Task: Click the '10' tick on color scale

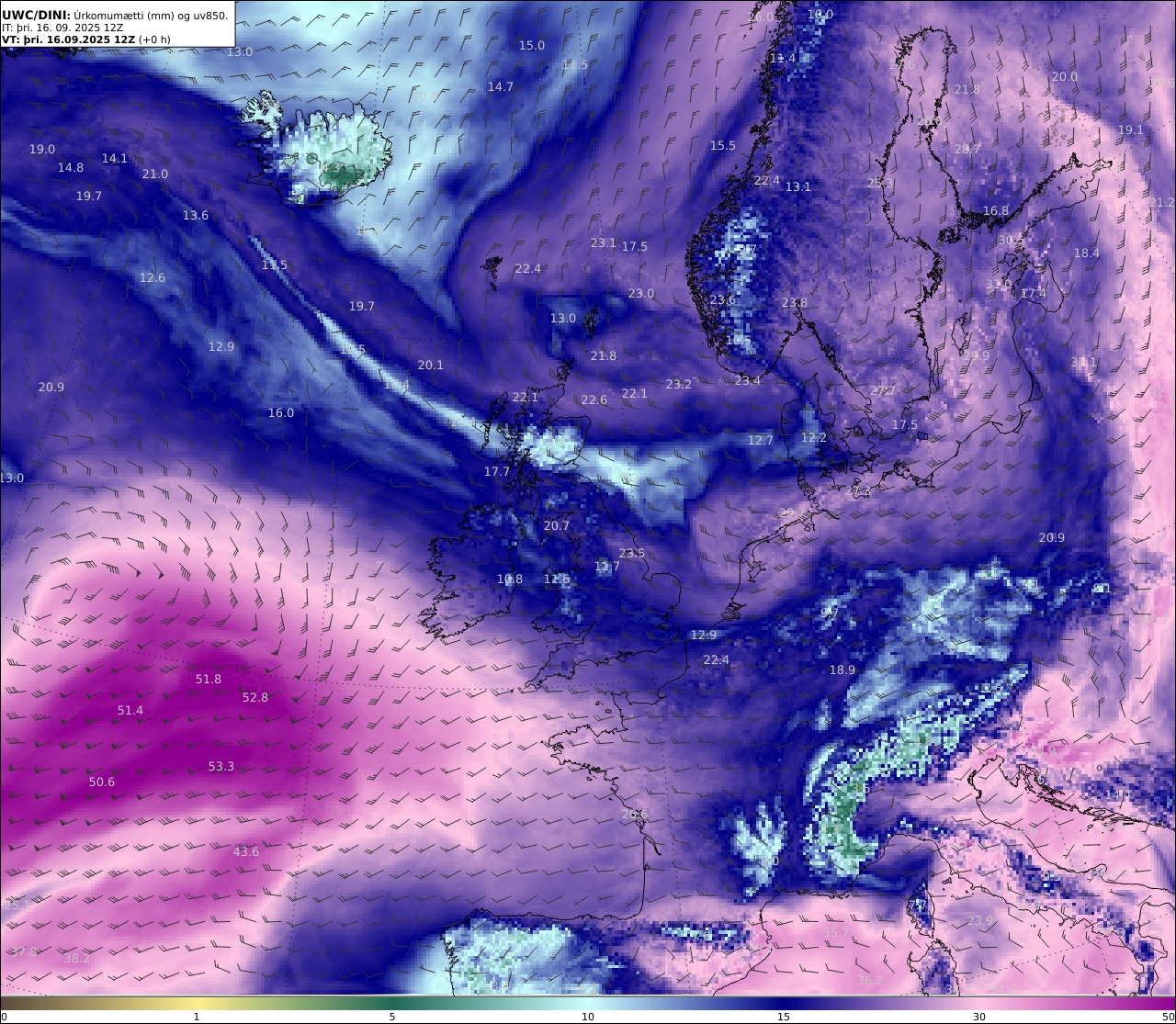Action: point(588,1017)
